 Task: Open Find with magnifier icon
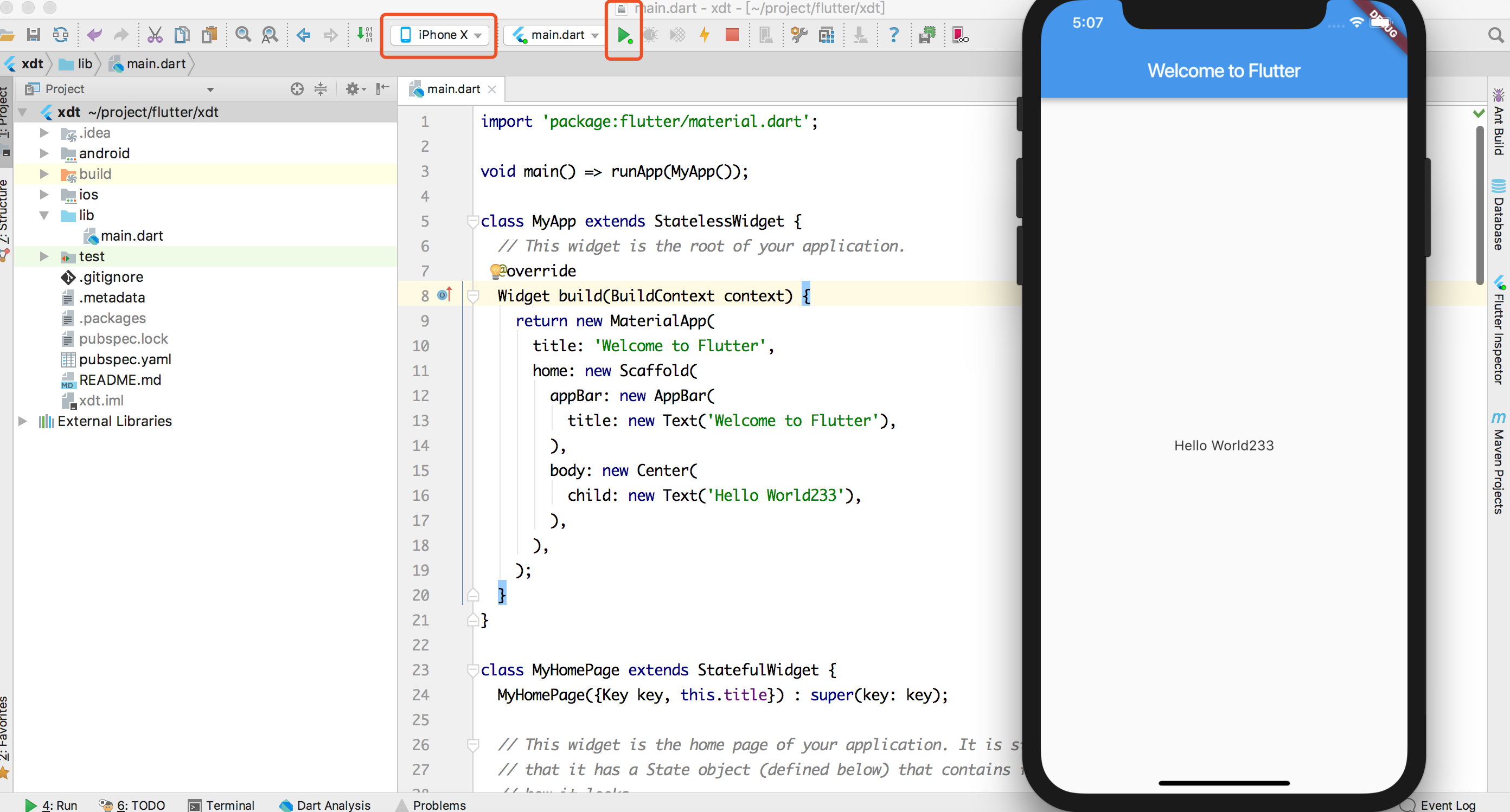click(242, 35)
